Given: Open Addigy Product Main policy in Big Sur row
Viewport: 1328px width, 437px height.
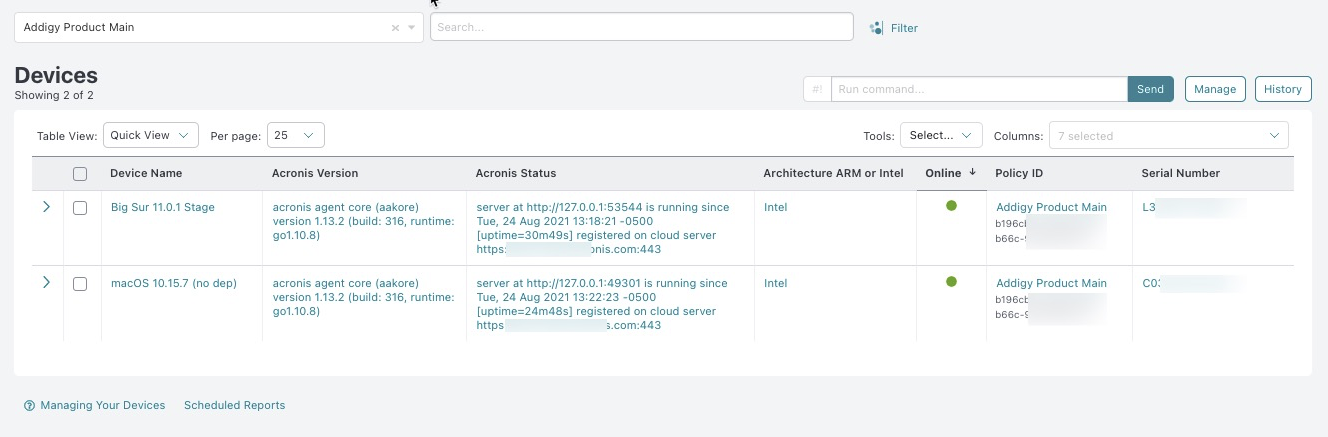Looking at the screenshot, I should coord(1051,207).
